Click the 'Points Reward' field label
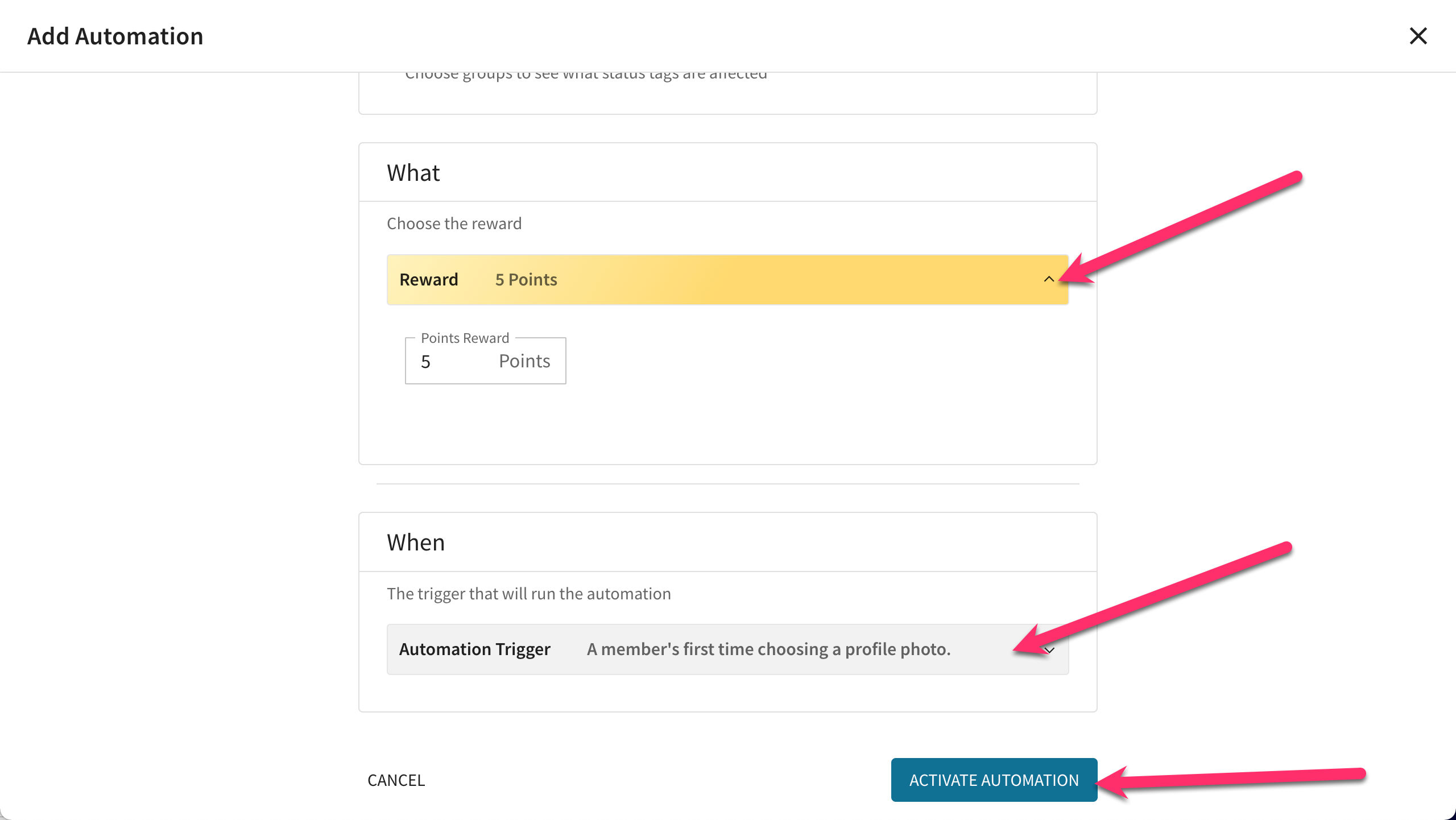The width and height of the screenshot is (1456, 820). (465, 338)
